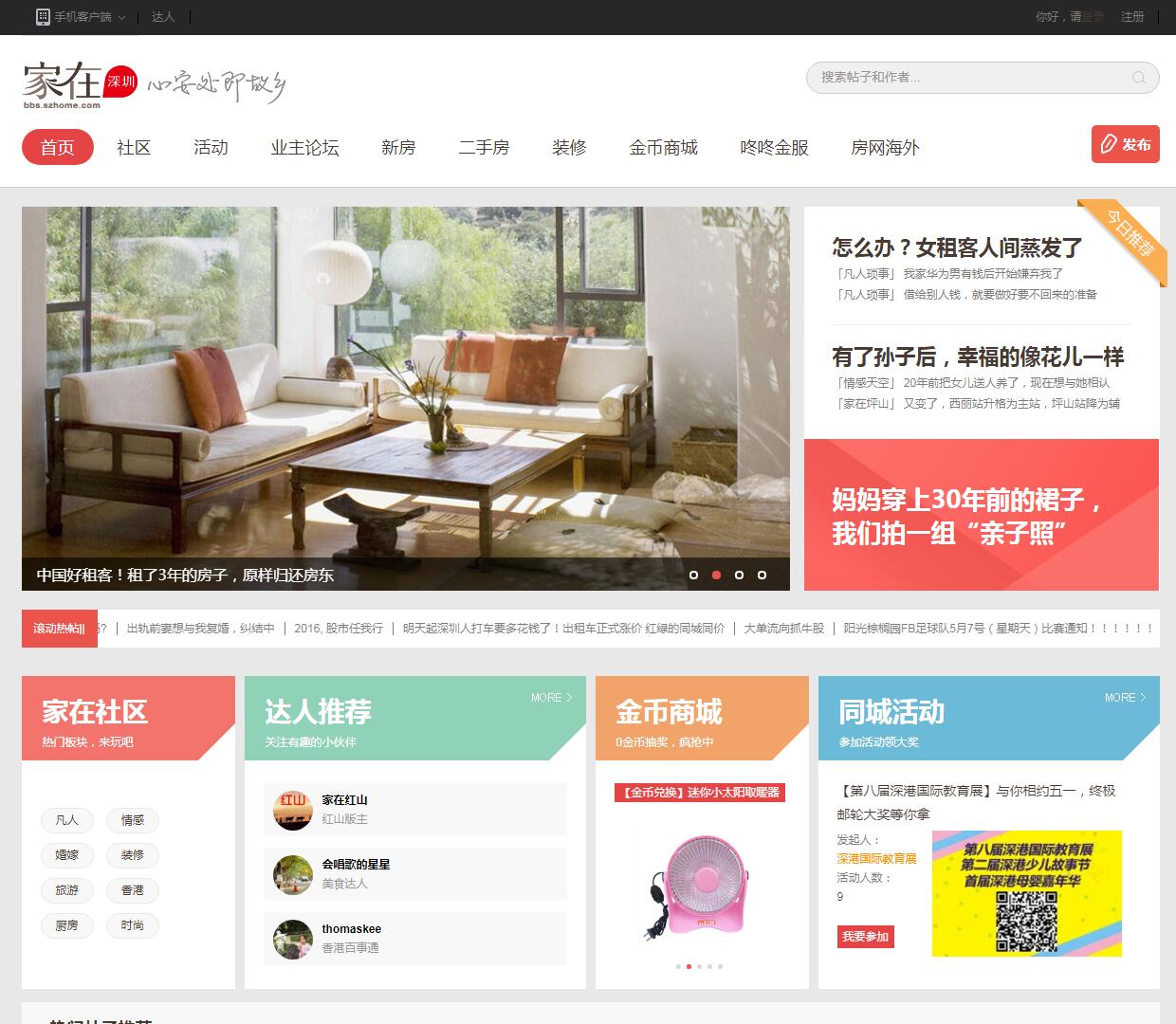Select the 厨房 board tag
Screen dimensions: 1176x1024
[x=66, y=925]
